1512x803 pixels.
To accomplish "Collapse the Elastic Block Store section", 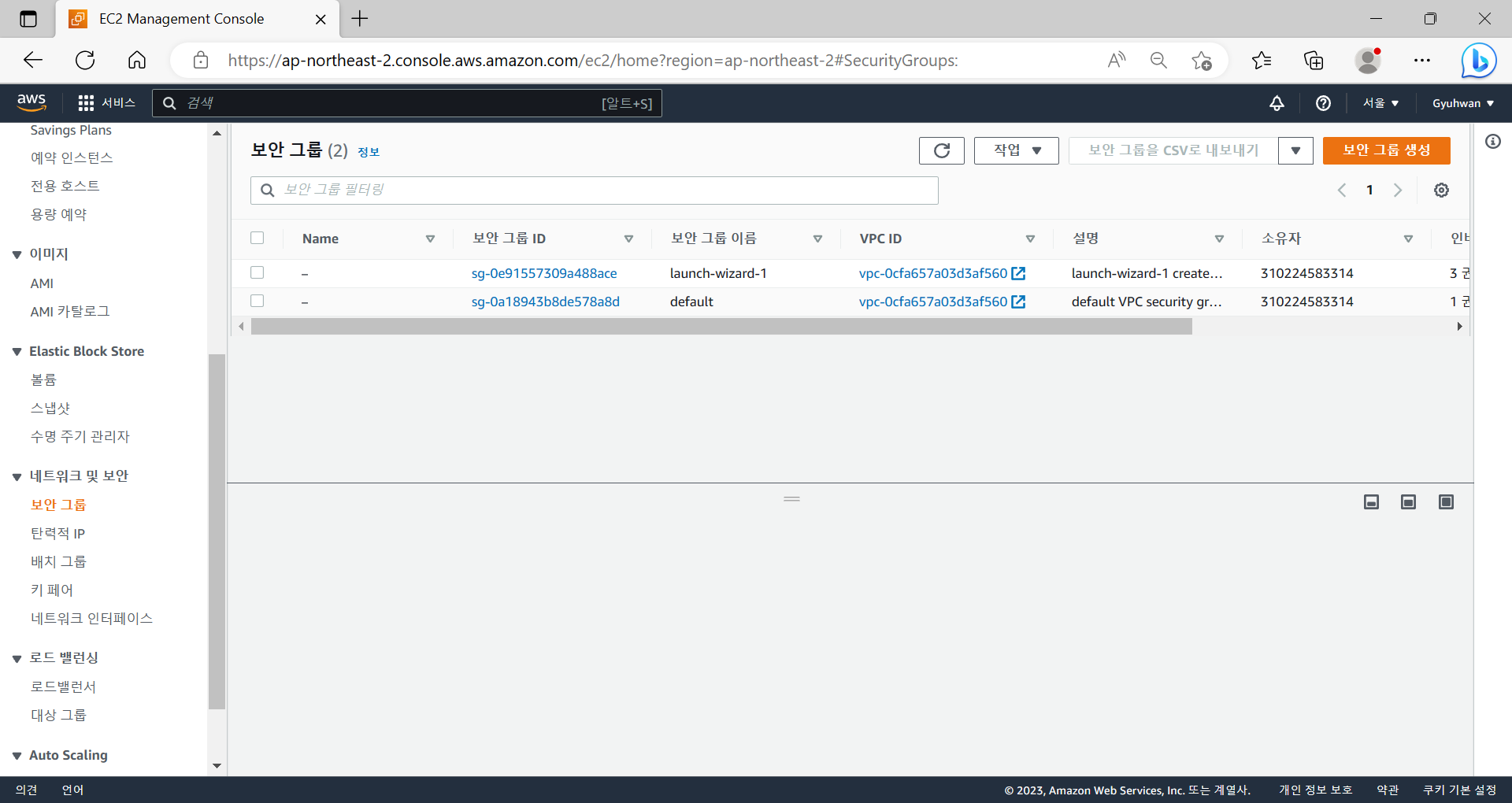I will click(17, 352).
